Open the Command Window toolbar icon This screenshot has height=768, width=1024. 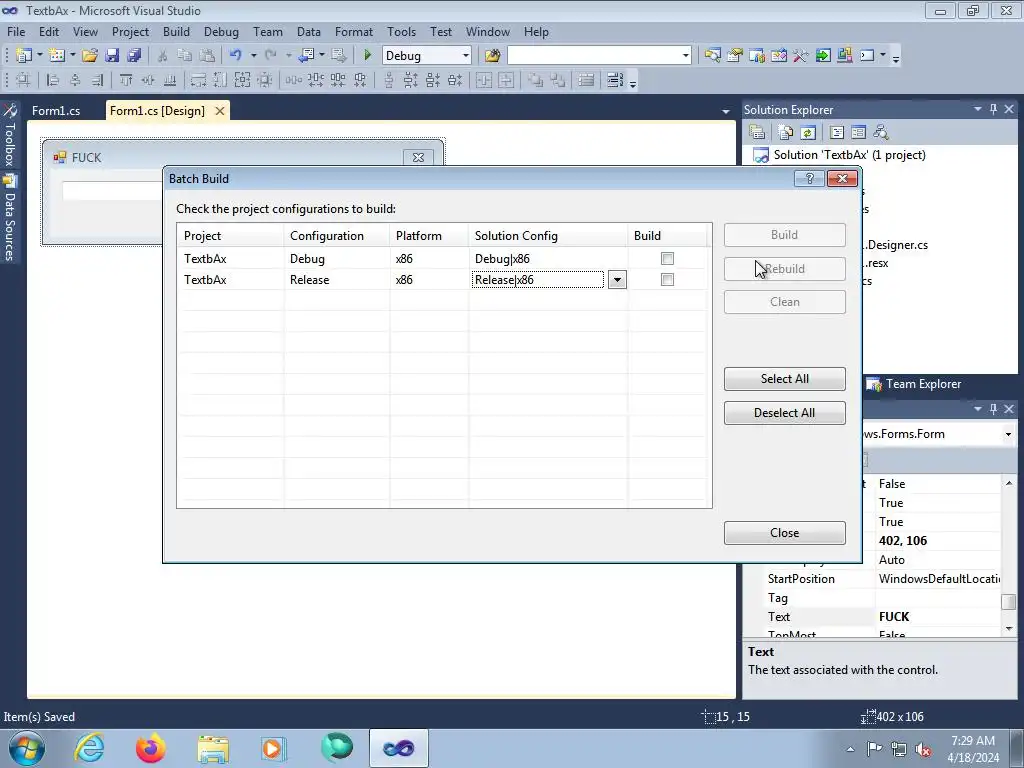tap(867, 56)
